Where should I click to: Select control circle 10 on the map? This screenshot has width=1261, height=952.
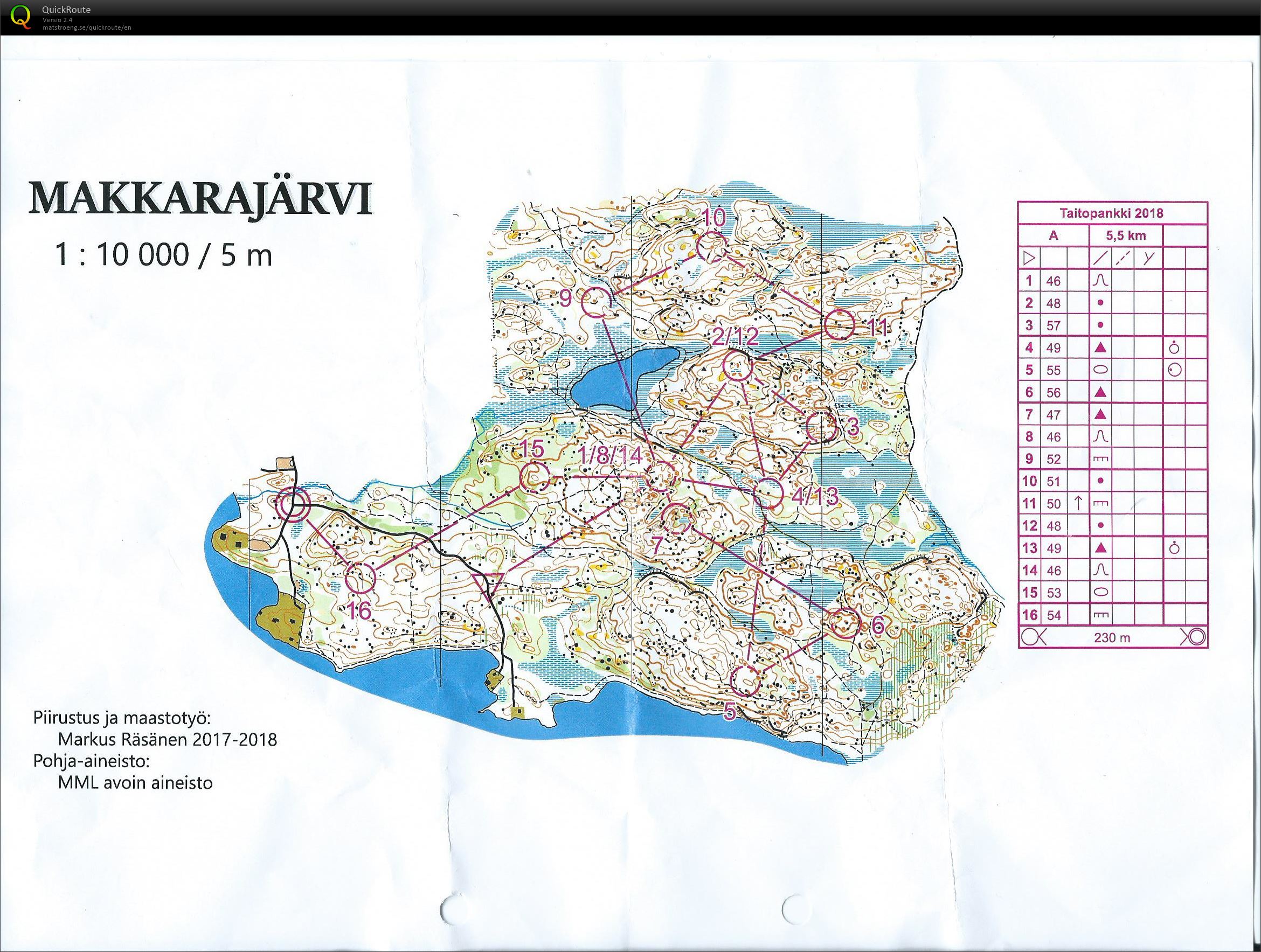[712, 247]
